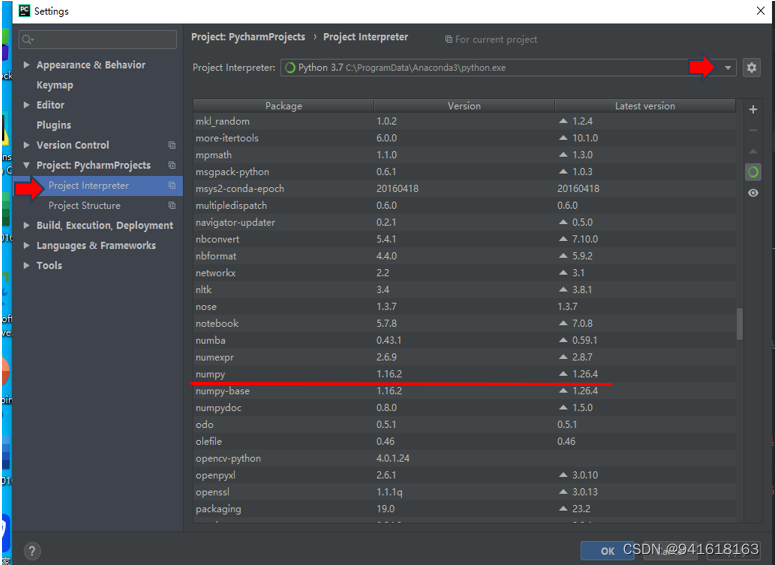Select the msgpack-python package row
The height and width of the screenshot is (565, 775).
pos(464,172)
